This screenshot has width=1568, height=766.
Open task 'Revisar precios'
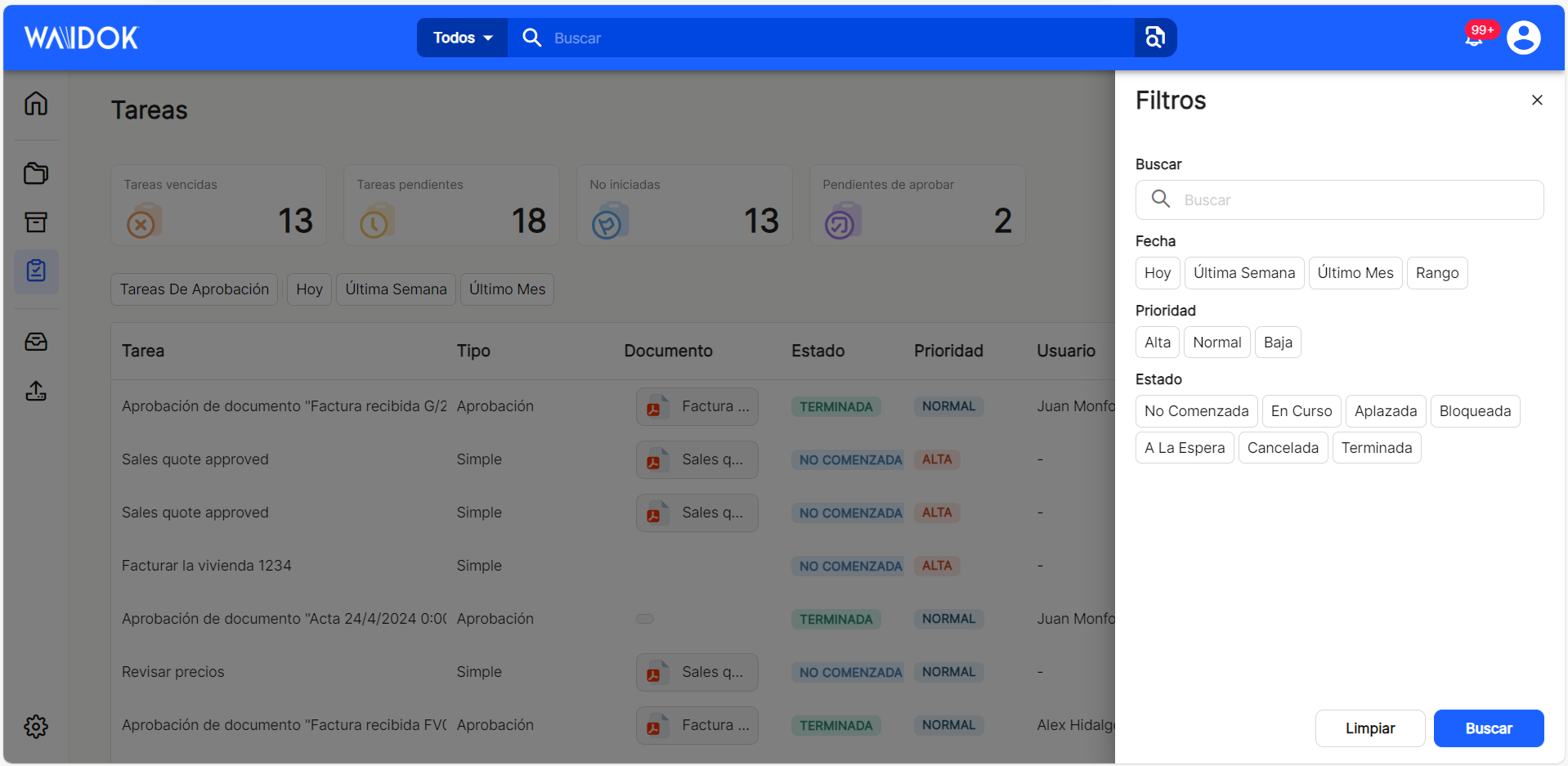(172, 672)
